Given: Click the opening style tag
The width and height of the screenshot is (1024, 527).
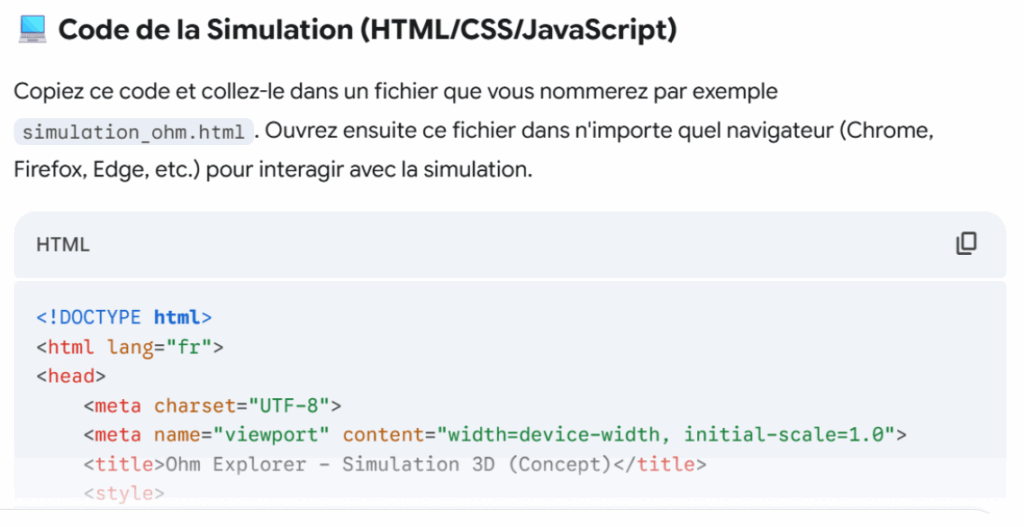Looking at the screenshot, I should click(x=124, y=493).
